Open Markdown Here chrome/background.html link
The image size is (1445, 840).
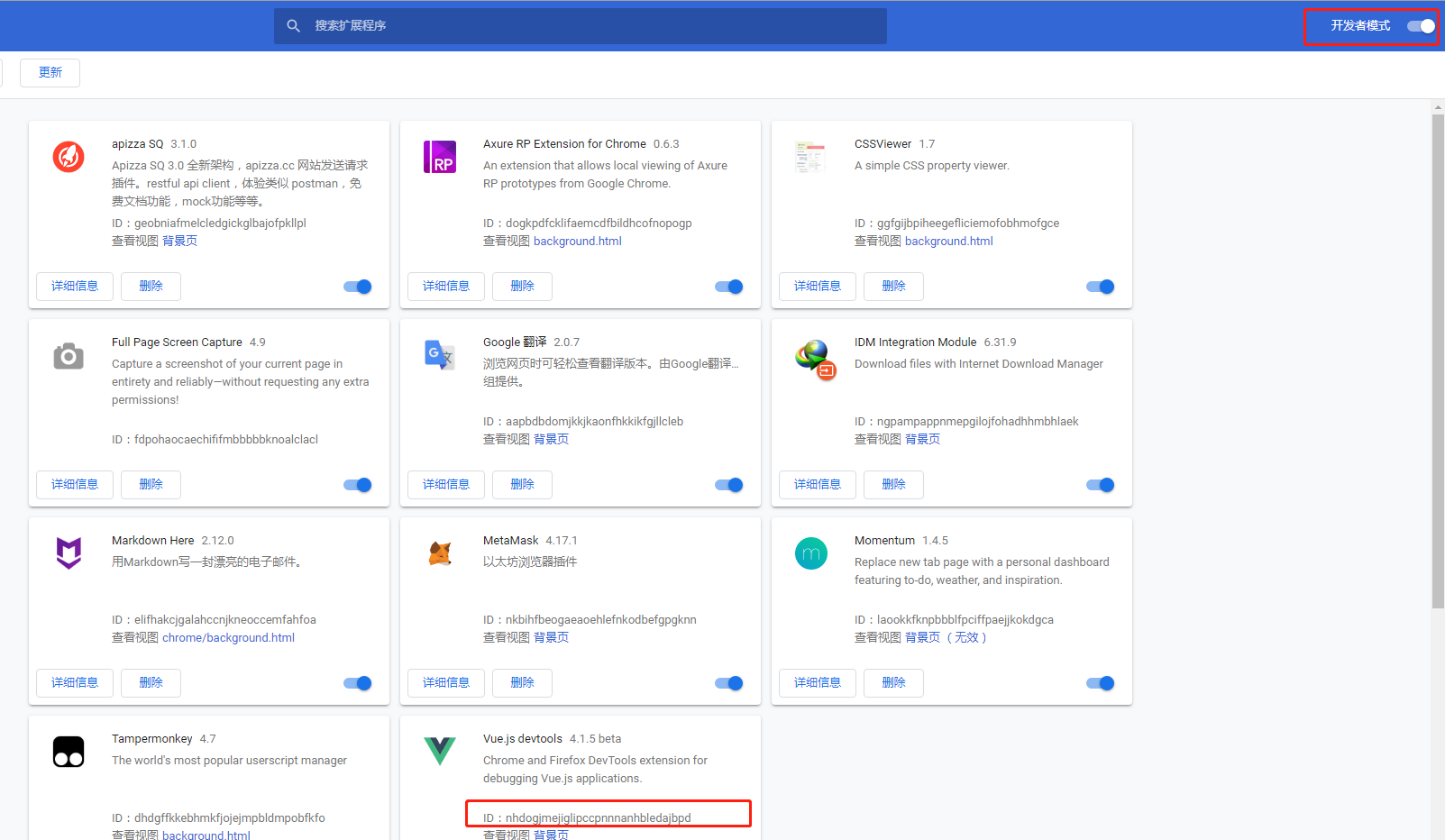click(229, 638)
